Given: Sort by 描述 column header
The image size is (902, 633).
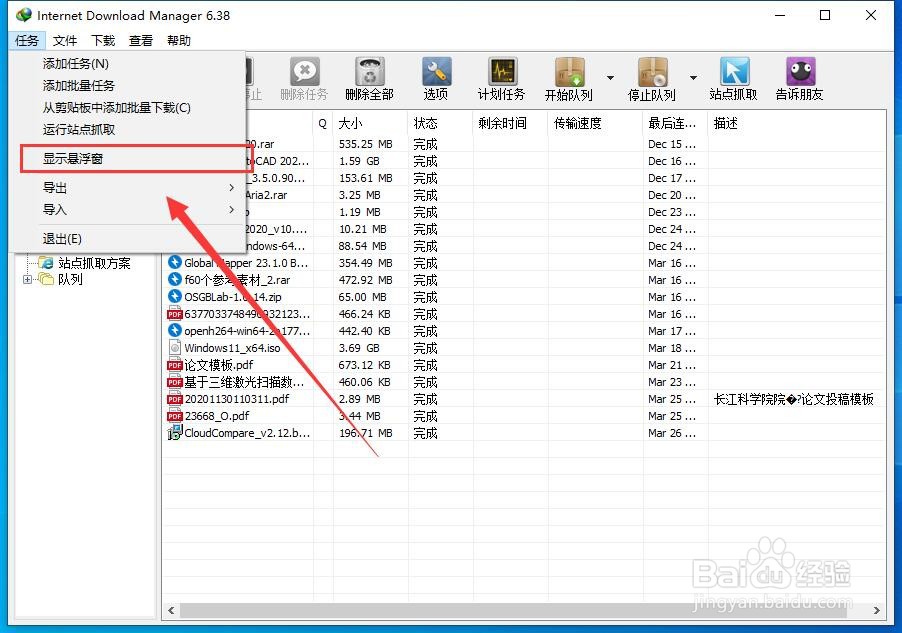Looking at the screenshot, I should (796, 123).
